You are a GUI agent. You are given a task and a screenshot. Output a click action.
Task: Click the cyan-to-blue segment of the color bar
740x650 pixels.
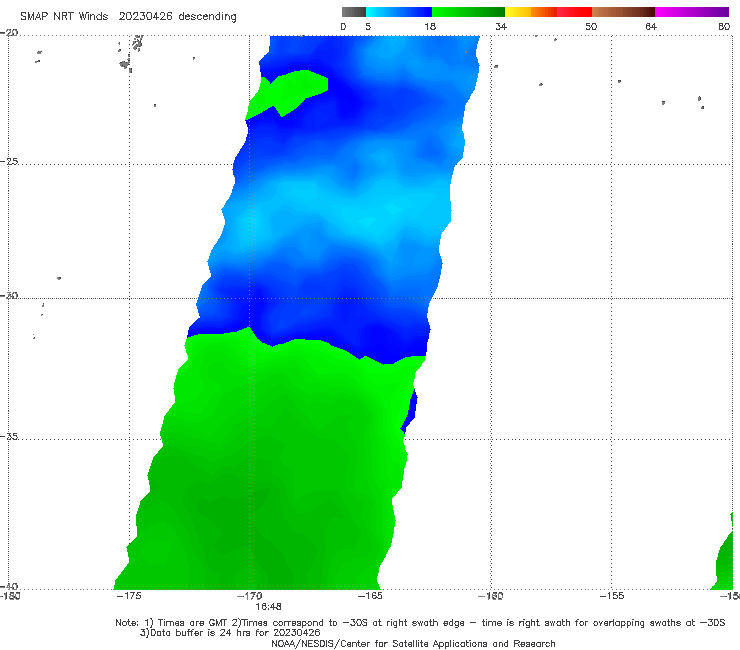pos(399,12)
